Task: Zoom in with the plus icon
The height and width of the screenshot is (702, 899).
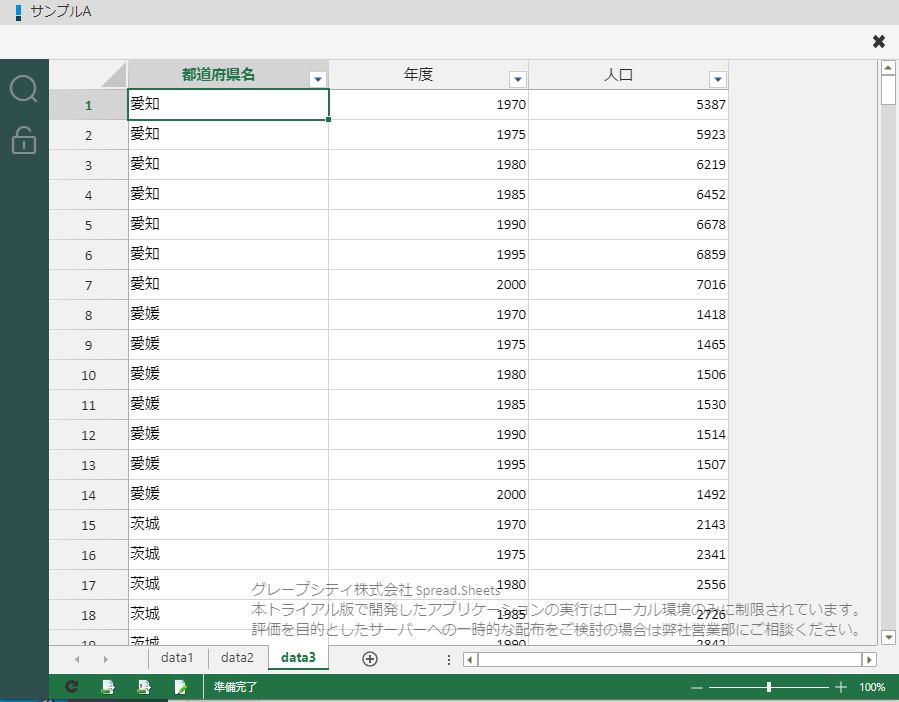Action: click(841, 687)
